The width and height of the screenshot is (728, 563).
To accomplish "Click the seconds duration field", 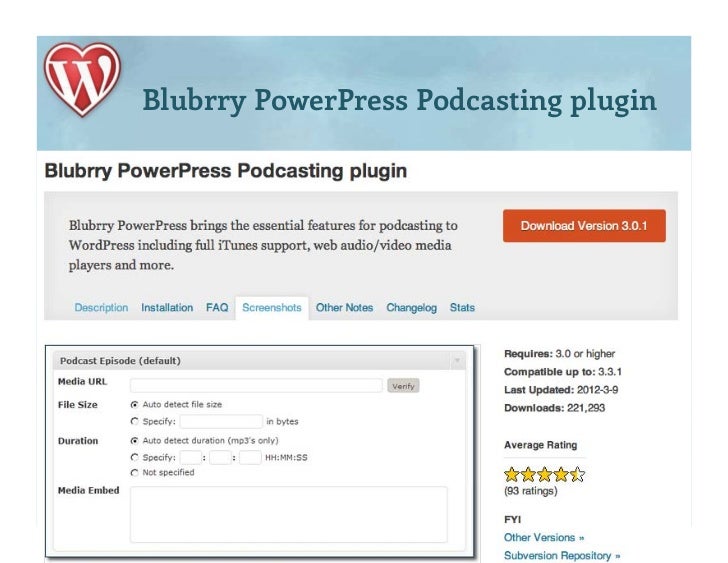I will click(x=250, y=458).
